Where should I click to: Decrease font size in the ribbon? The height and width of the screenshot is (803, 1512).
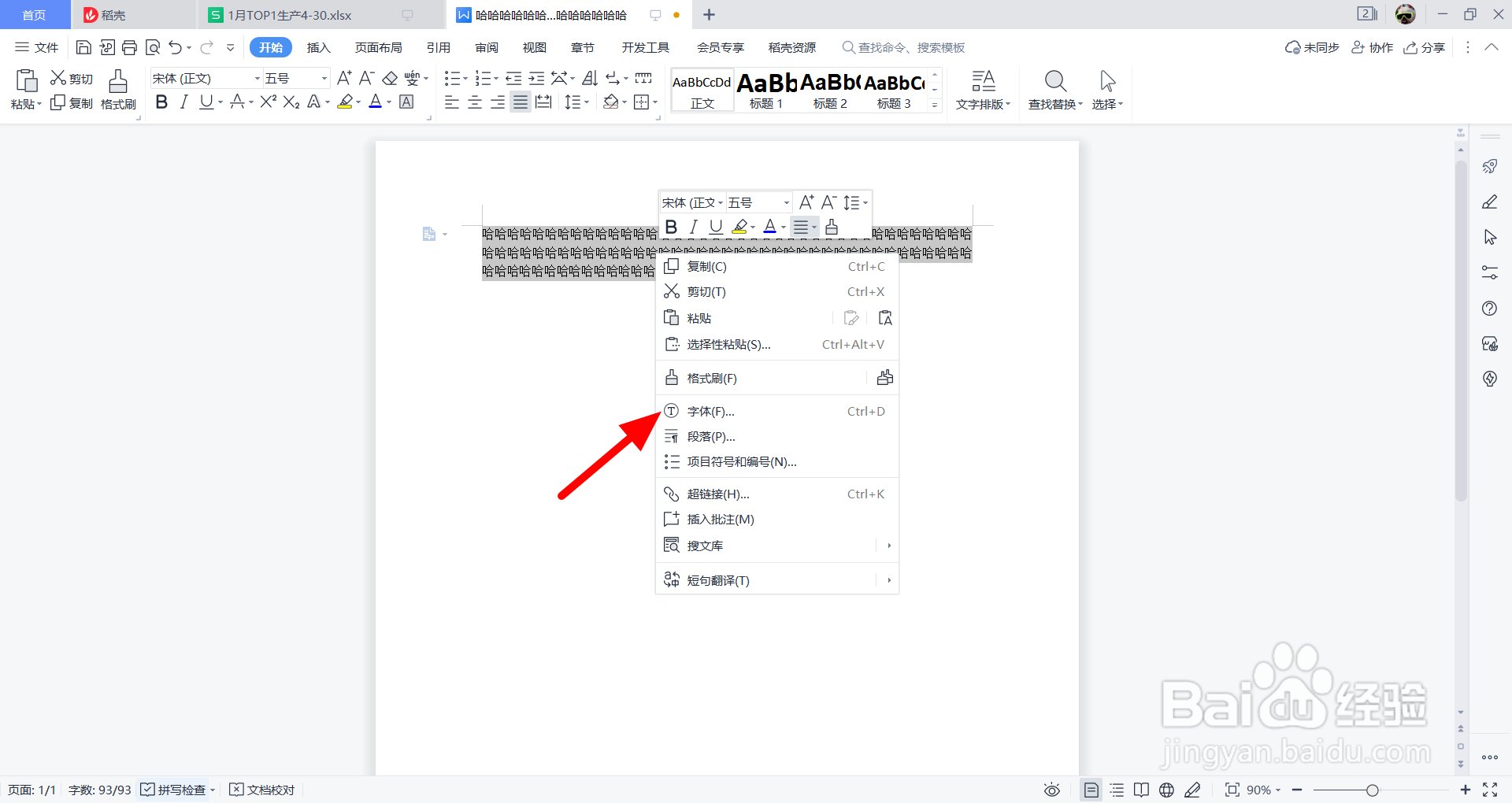(x=367, y=78)
